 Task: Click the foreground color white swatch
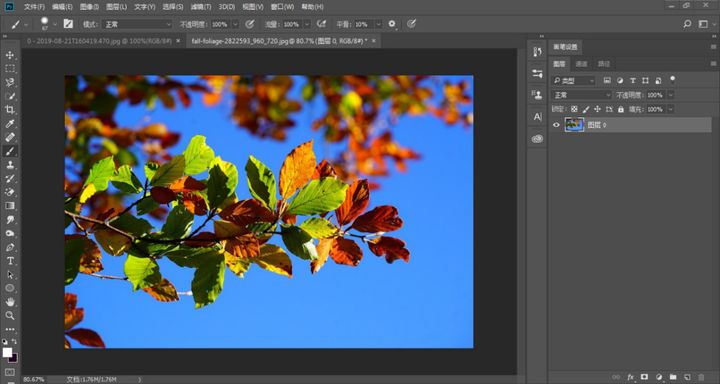7,352
